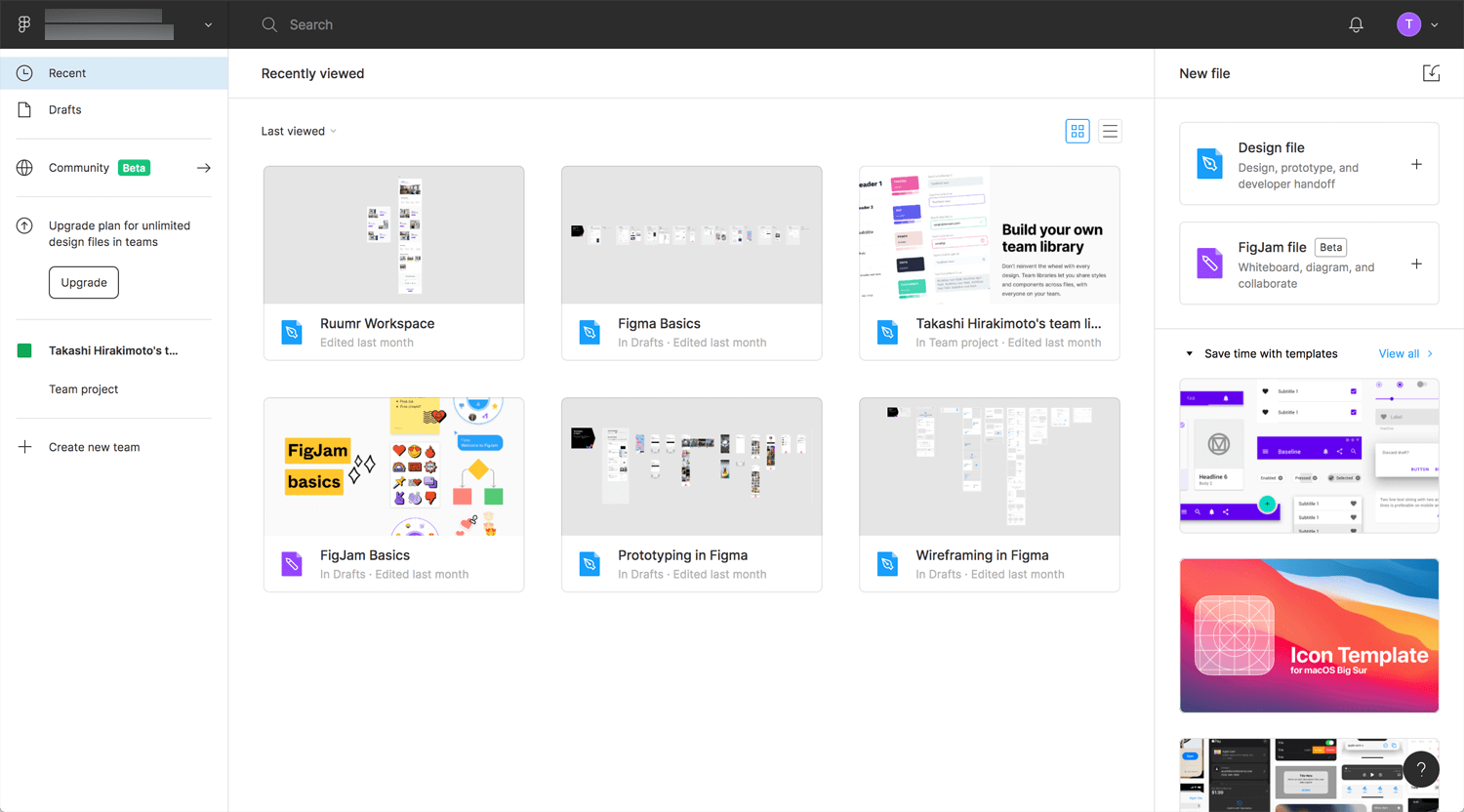This screenshot has width=1464, height=812.
Task: Click the Upgrade button
Action: click(x=84, y=282)
